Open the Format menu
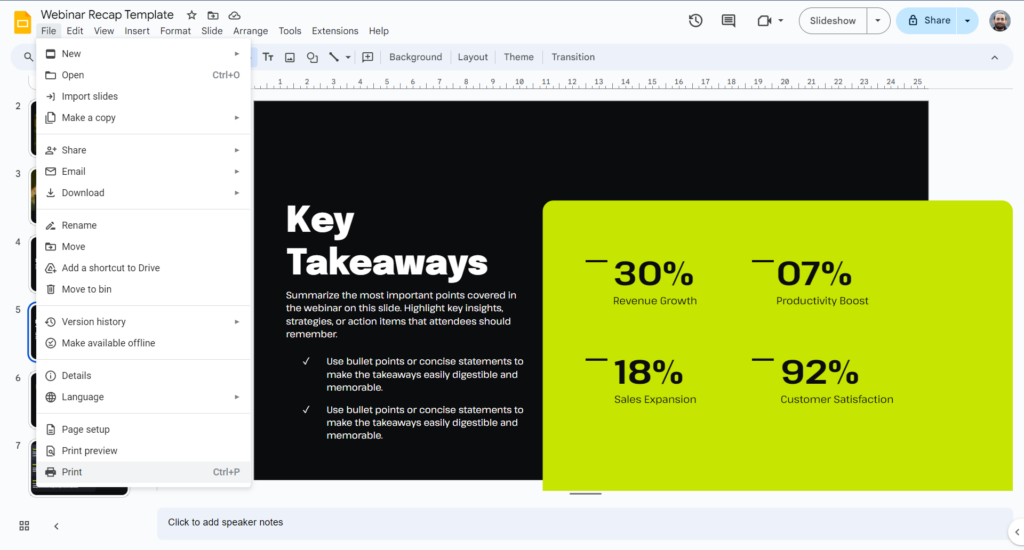The height and width of the screenshot is (550, 1024). click(x=175, y=31)
